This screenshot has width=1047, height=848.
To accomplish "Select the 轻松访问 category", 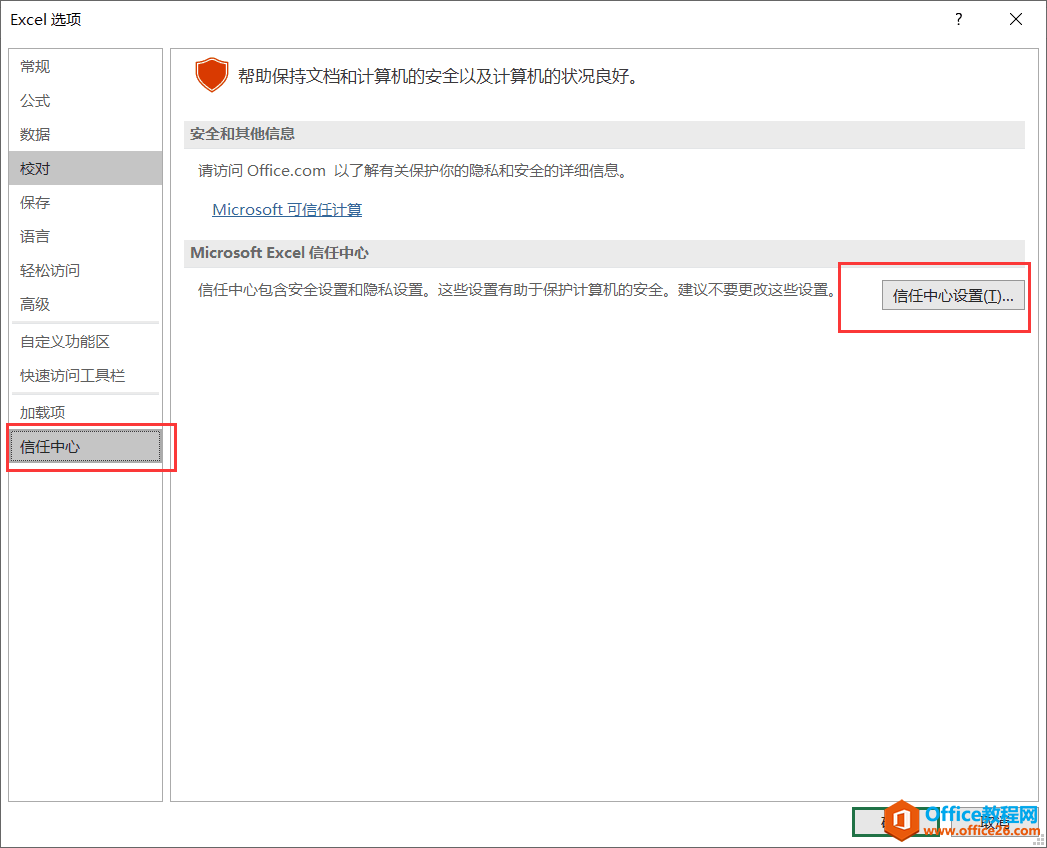I will point(85,270).
